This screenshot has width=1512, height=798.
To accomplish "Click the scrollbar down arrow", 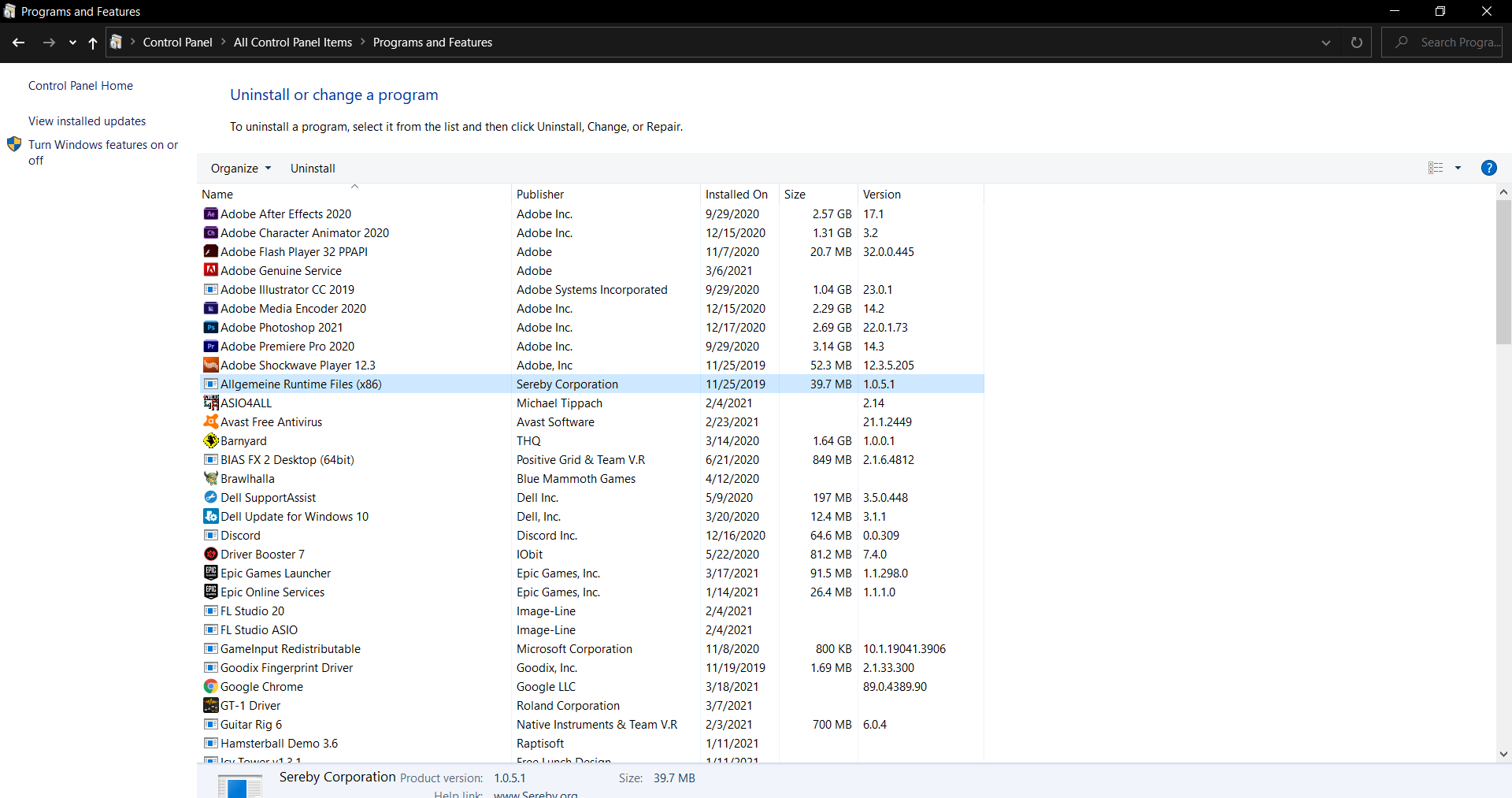I will [1503, 754].
